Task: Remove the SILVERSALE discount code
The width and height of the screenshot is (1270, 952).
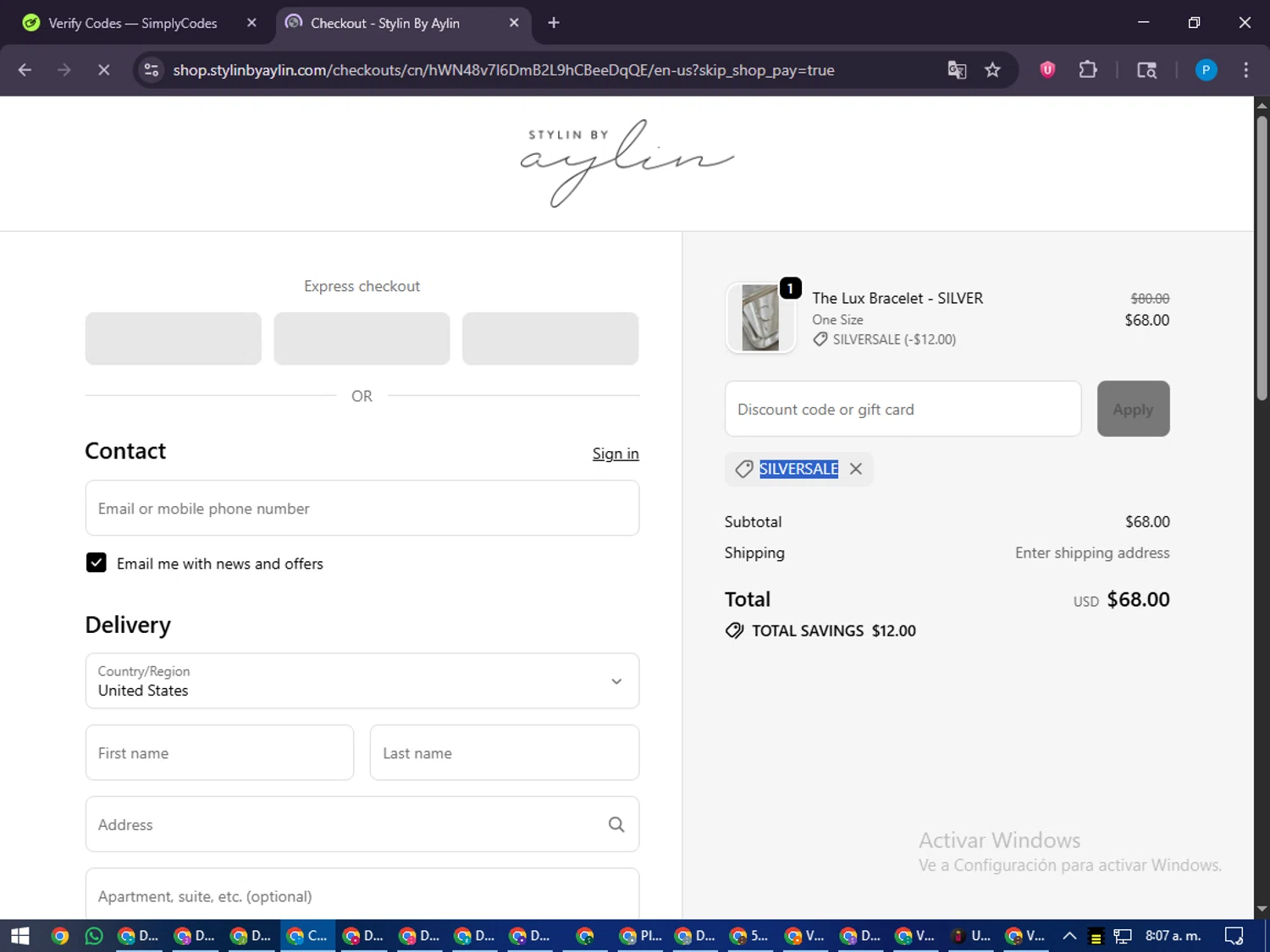Action: coord(856,469)
